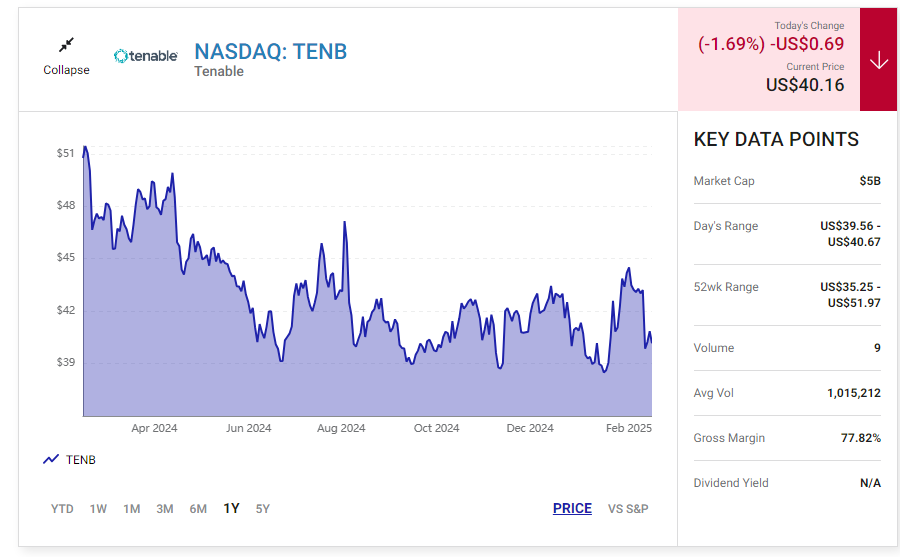Select the 5Y time range
This screenshot has width=900, height=557.
click(262, 509)
